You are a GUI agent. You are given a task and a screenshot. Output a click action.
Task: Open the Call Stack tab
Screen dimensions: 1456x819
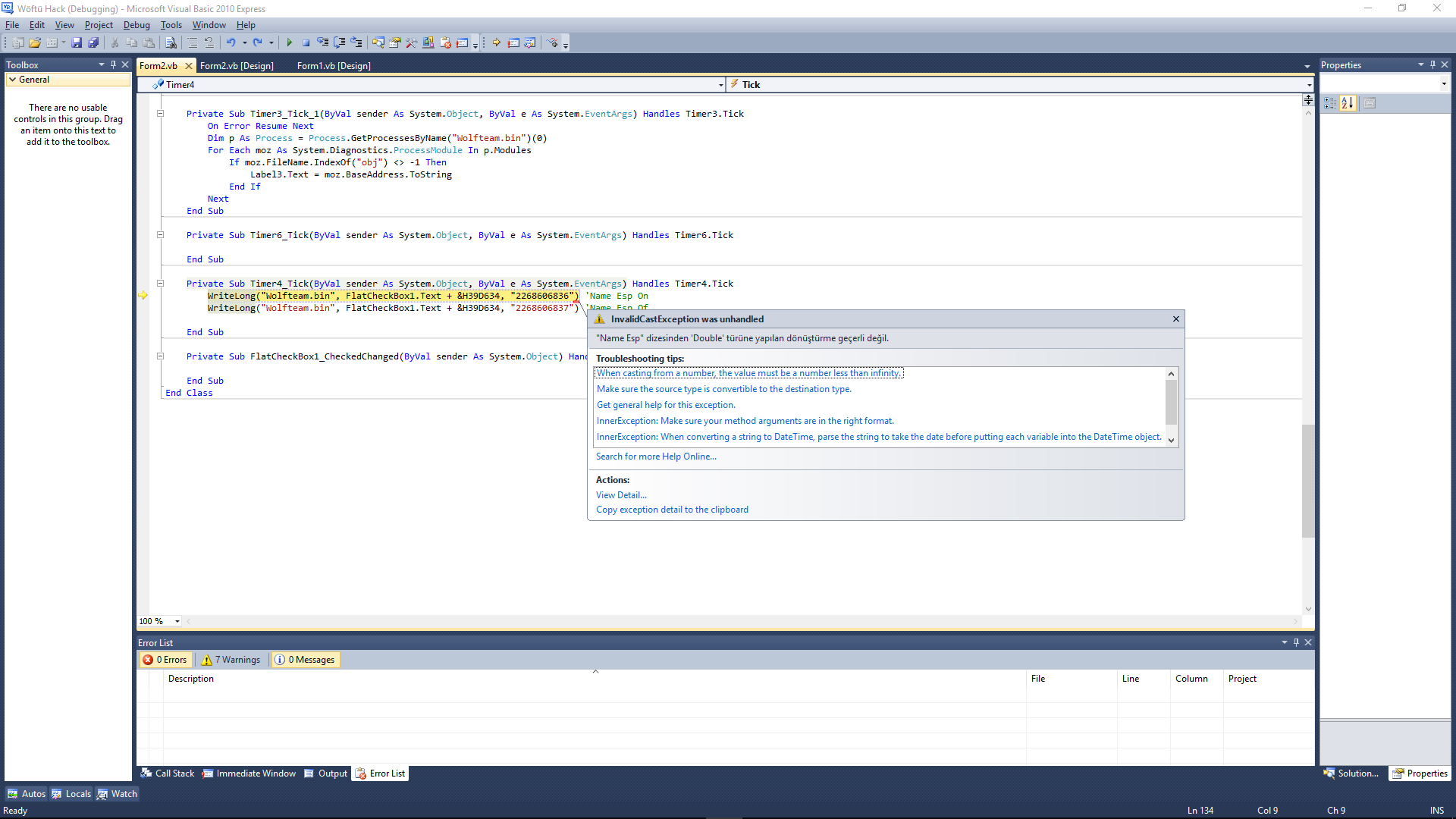[168, 773]
